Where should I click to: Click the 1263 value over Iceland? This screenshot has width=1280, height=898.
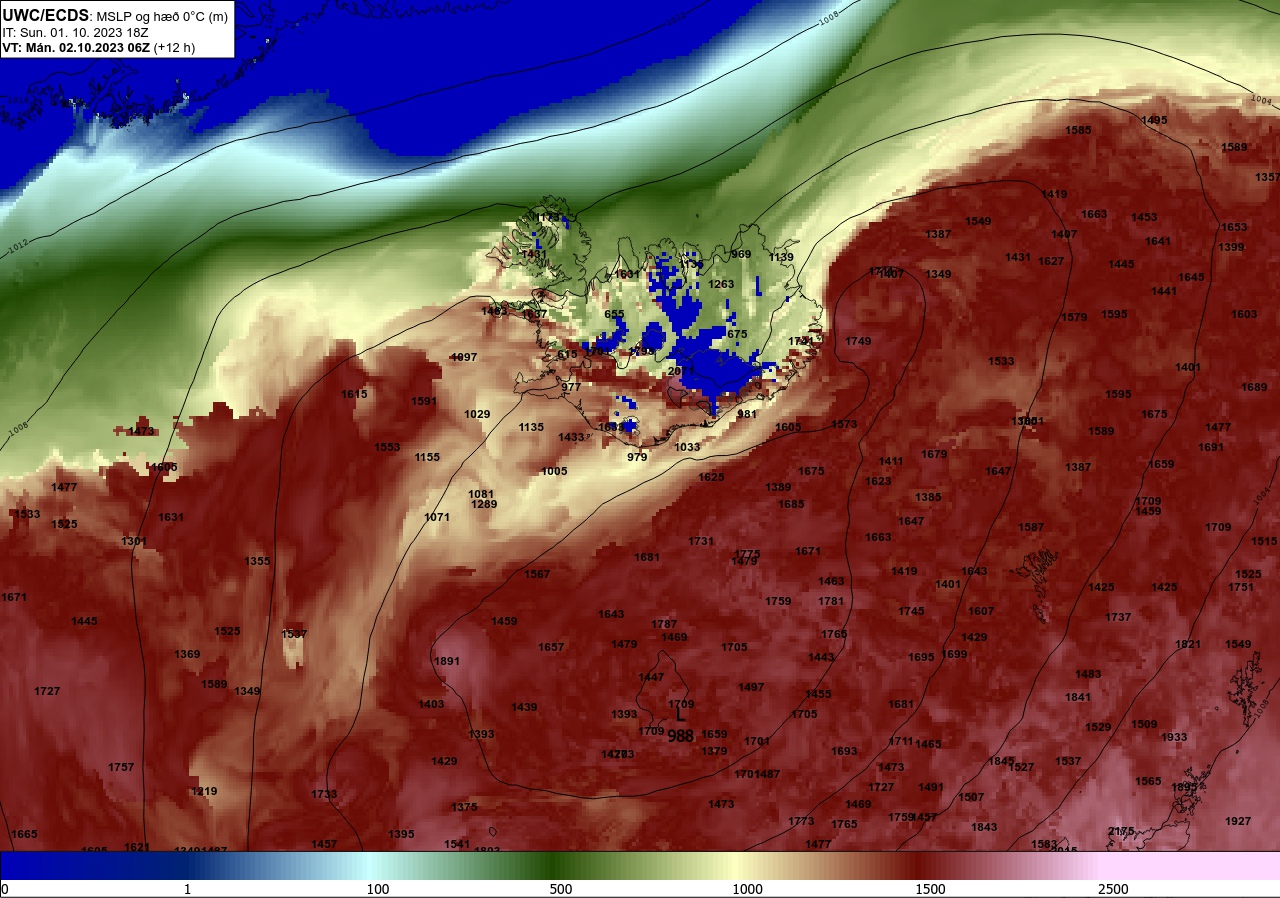pos(721,284)
